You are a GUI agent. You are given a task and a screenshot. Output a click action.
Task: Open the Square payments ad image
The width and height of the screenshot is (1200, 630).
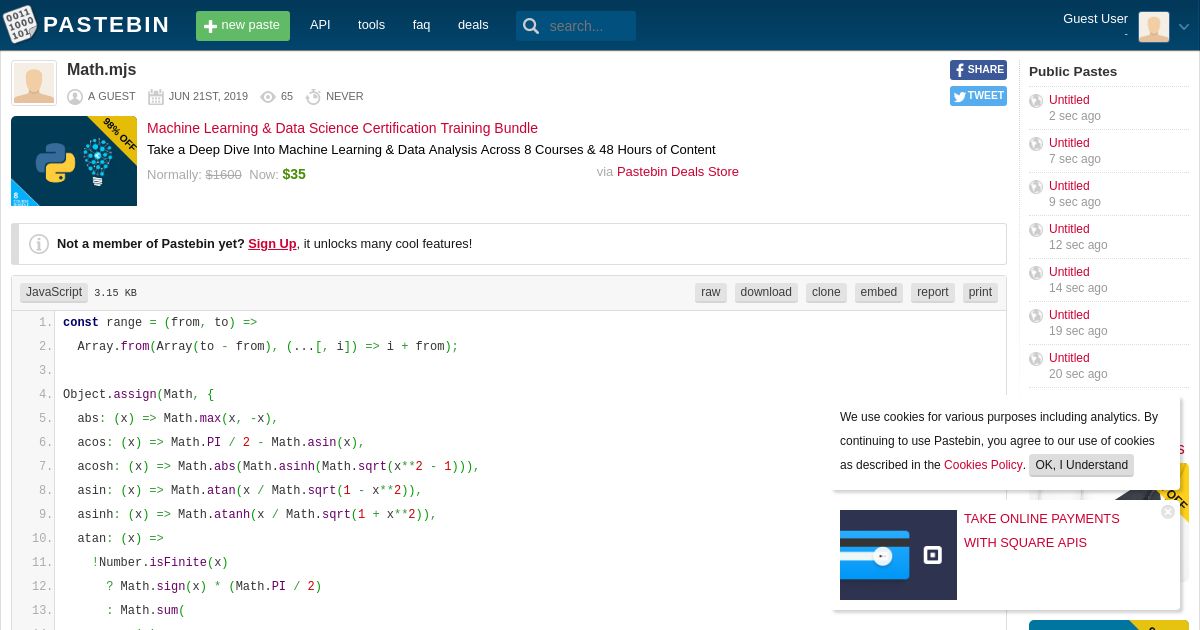[898, 555]
